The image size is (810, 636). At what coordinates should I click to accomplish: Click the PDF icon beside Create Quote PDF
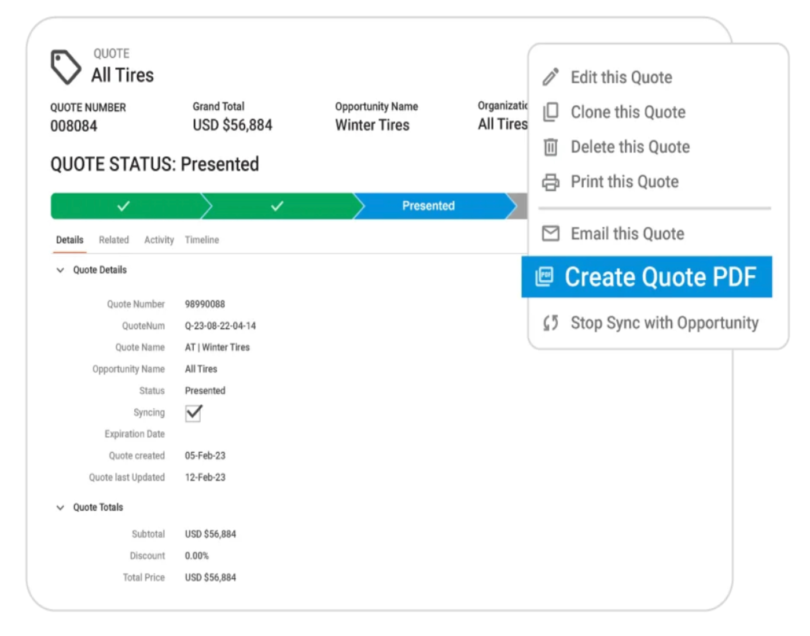coord(547,277)
